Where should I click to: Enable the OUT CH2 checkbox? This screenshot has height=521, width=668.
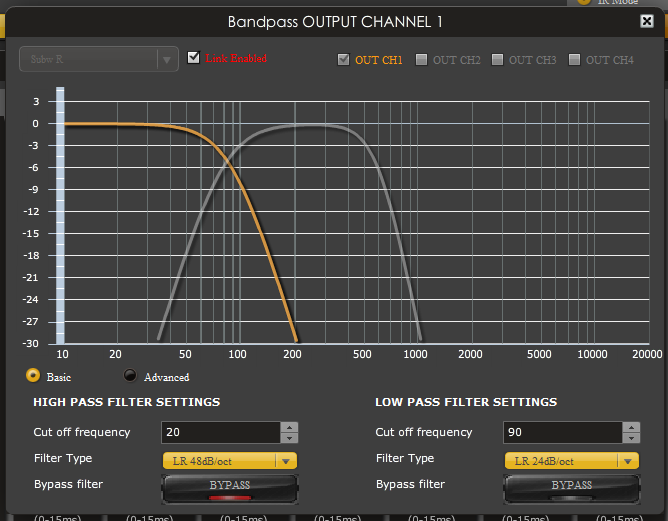tap(421, 60)
